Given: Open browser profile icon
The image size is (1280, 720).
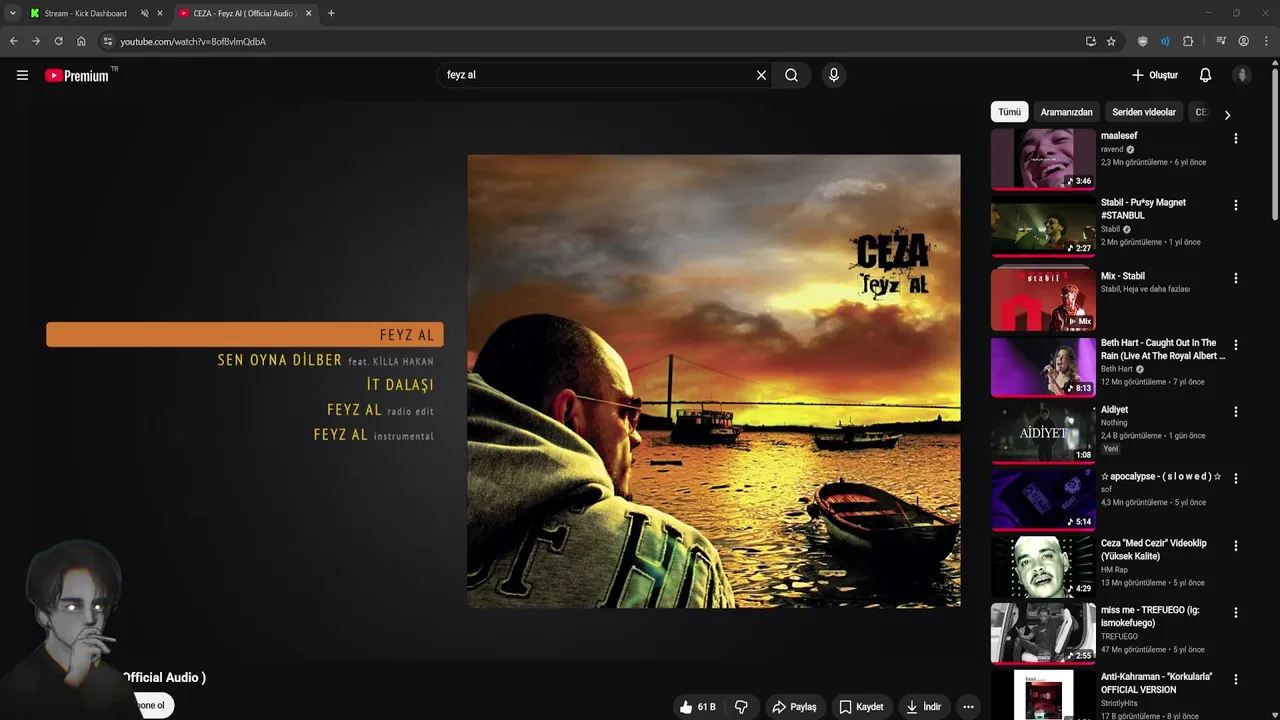Looking at the screenshot, I should point(1243,41).
